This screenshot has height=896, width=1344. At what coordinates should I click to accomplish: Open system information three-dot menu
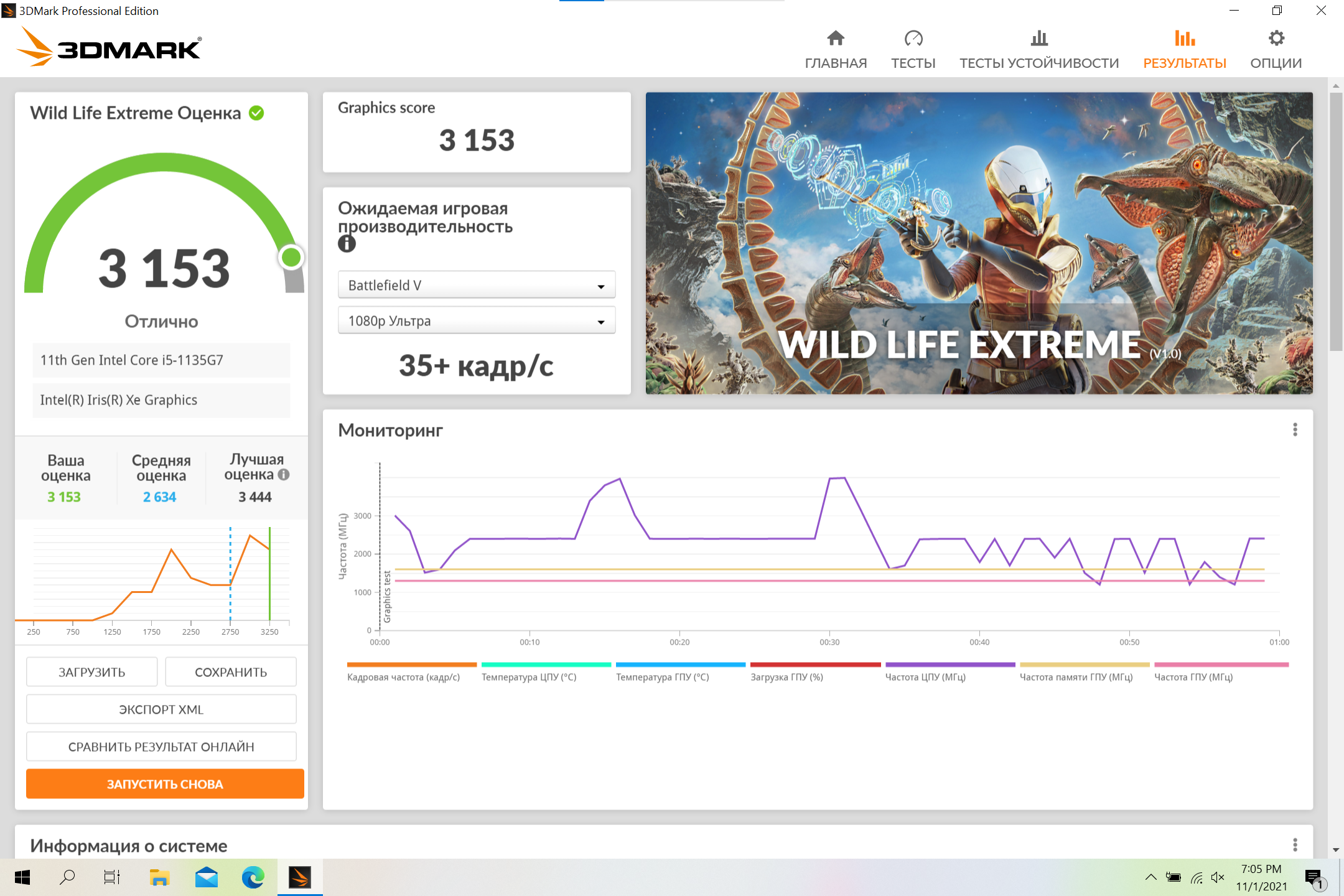pos(1295,845)
